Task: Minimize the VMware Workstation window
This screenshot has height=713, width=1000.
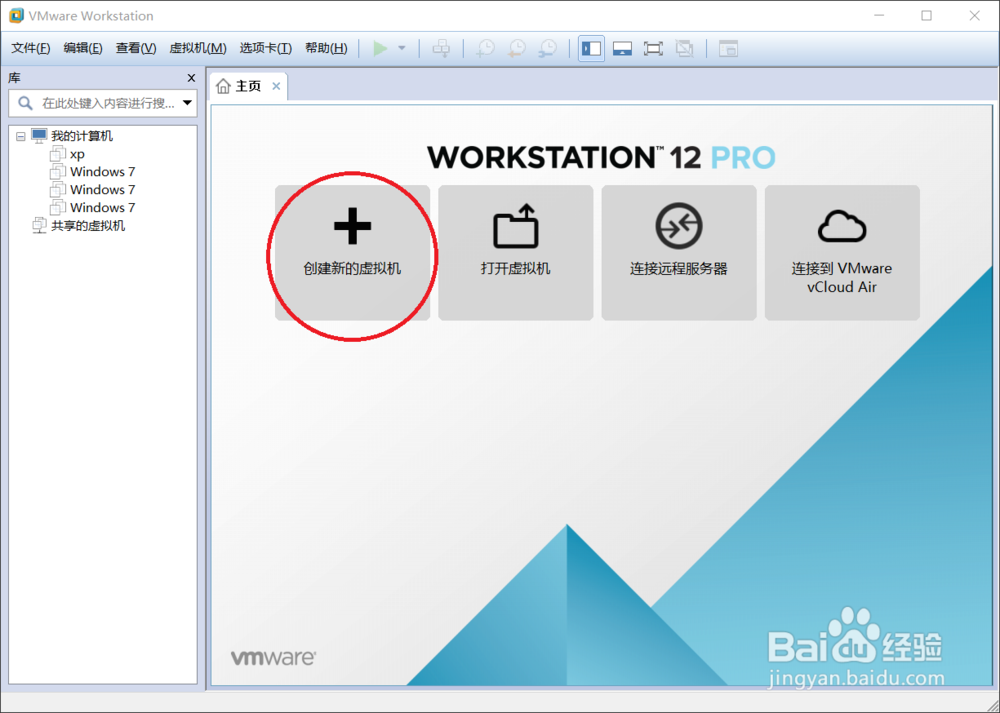Action: (x=879, y=16)
